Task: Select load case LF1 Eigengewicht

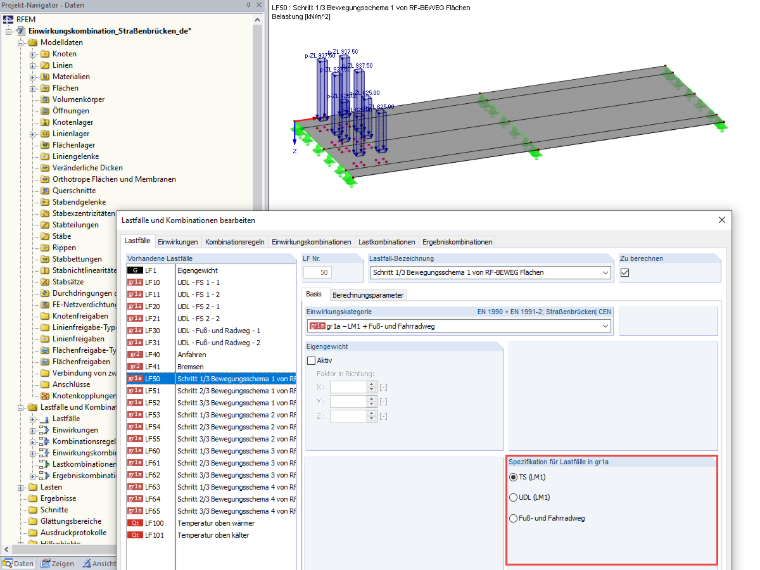Action: [x=211, y=270]
